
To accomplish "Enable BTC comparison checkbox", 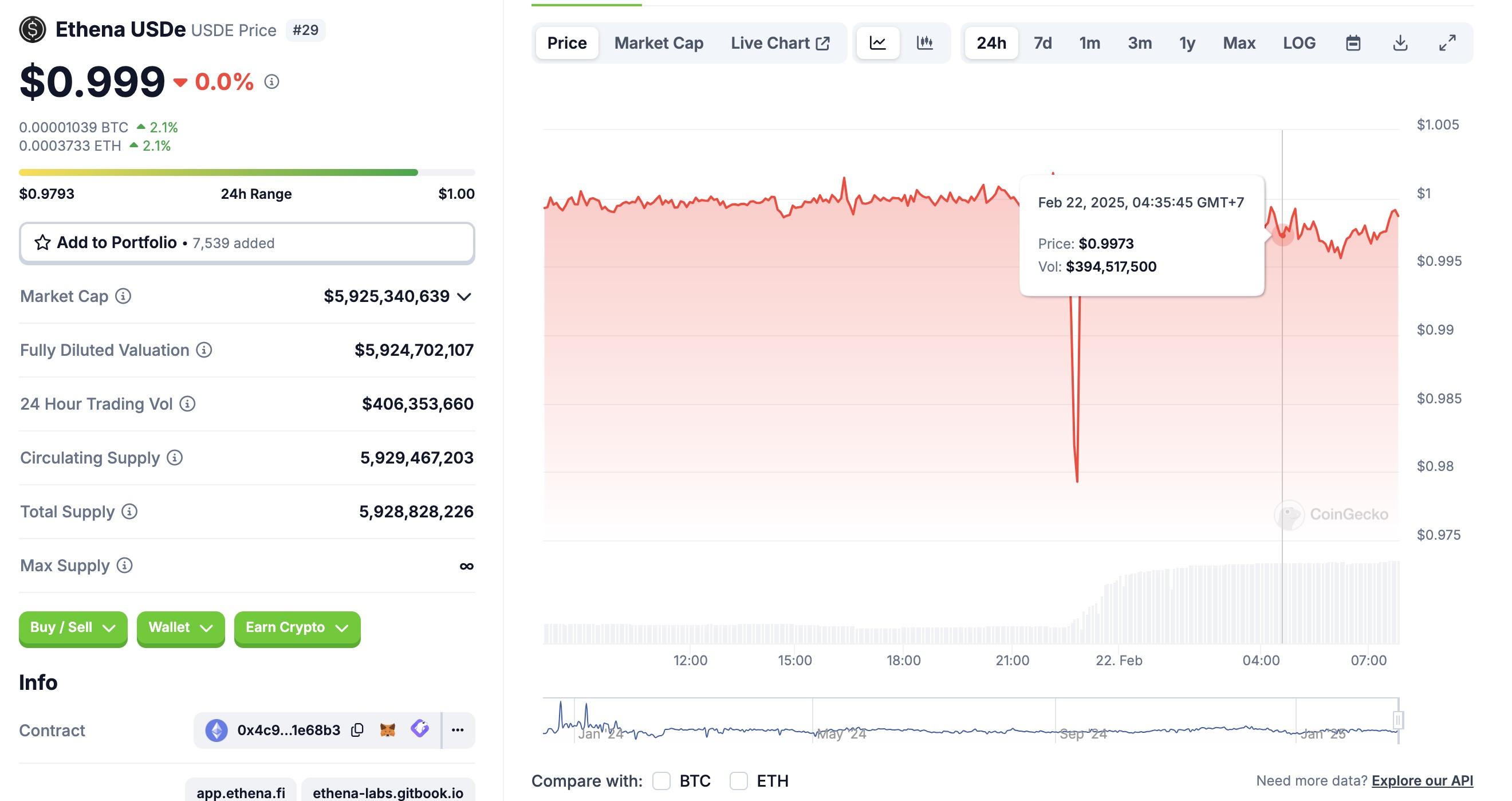I will click(x=661, y=781).
